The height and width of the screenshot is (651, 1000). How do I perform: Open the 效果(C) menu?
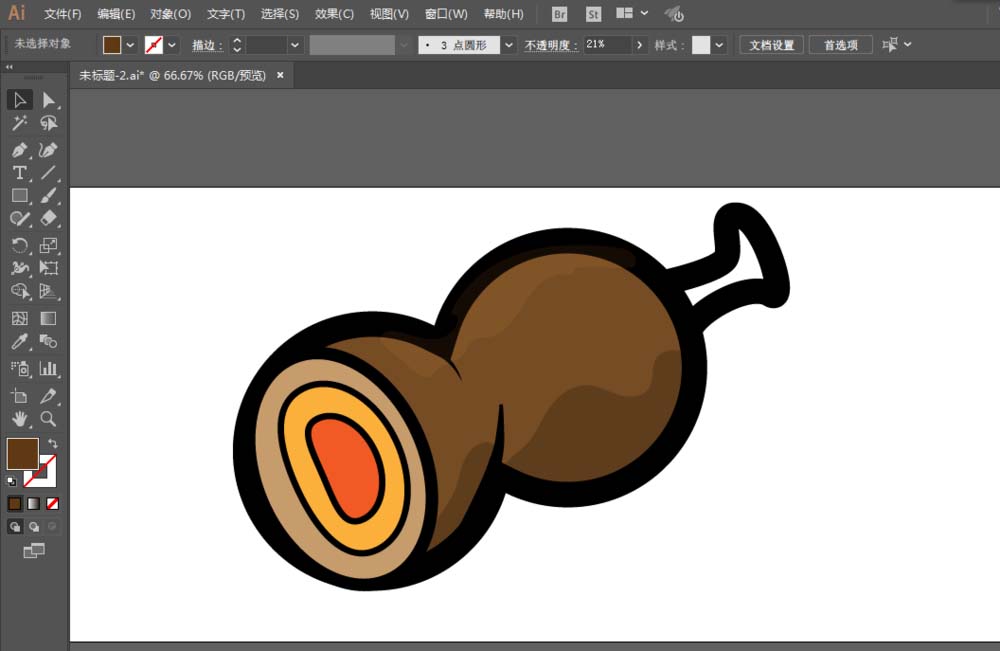[334, 14]
